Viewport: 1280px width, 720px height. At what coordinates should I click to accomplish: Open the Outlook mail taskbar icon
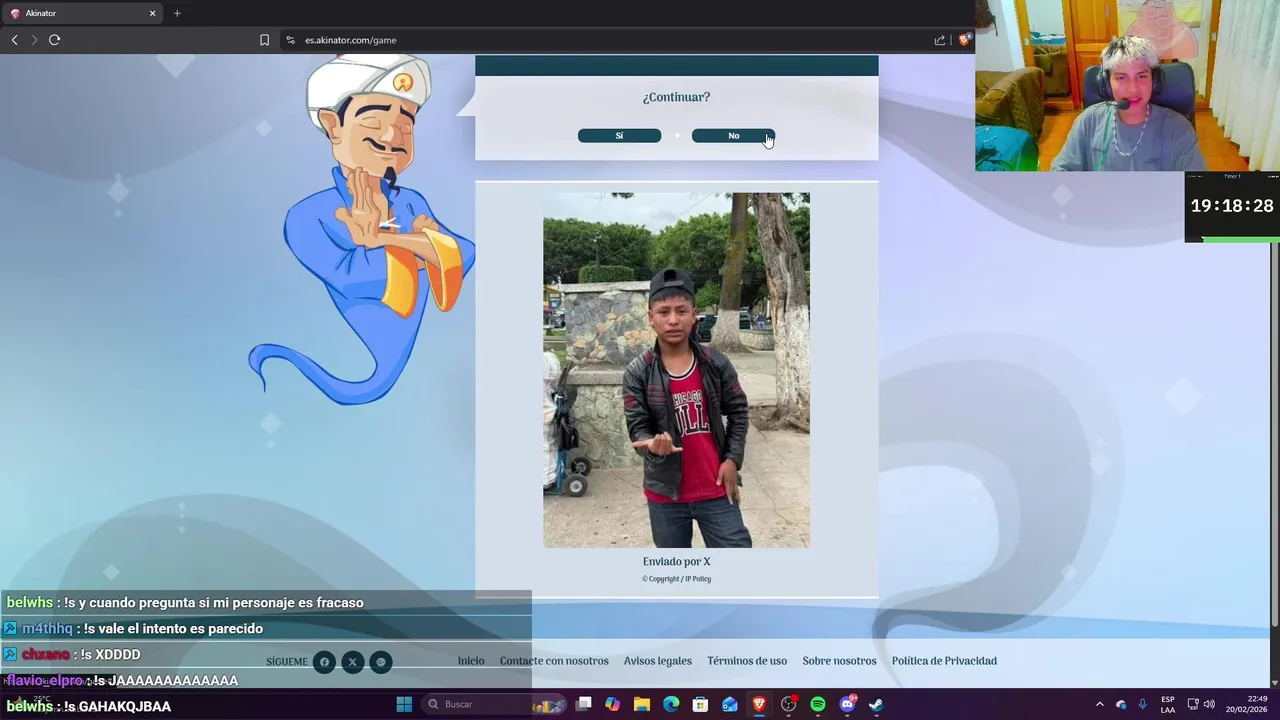(x=730, y=704)
